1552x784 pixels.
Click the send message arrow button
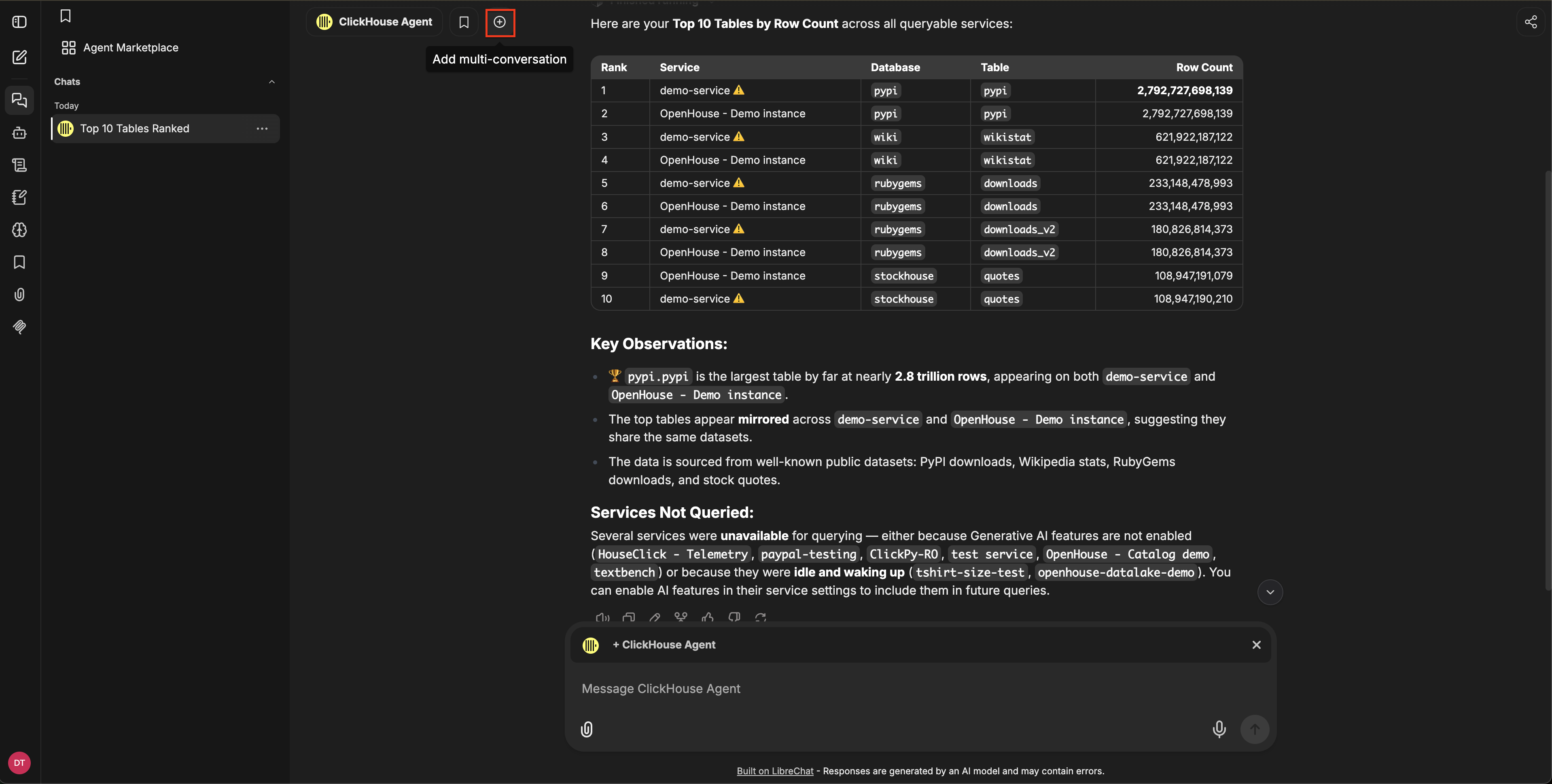[1255, 729]
